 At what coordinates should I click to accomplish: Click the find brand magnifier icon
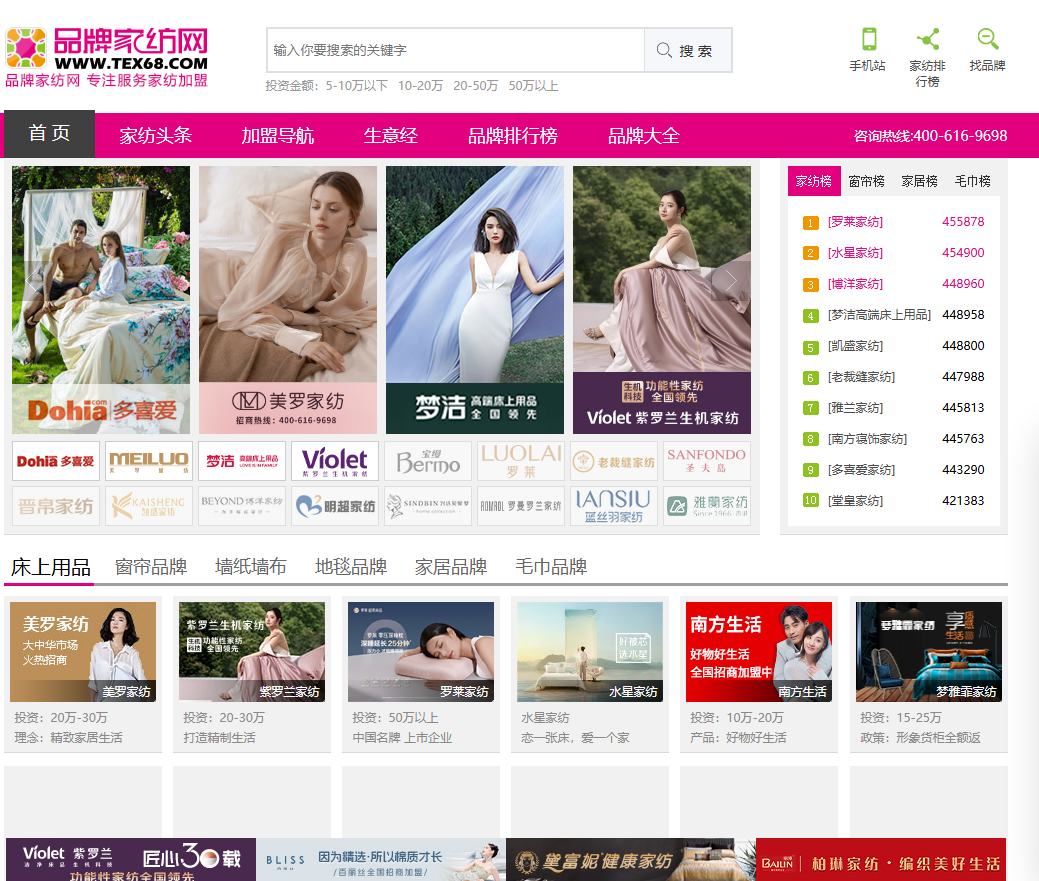pyautogui.click(x=987, y=40)
